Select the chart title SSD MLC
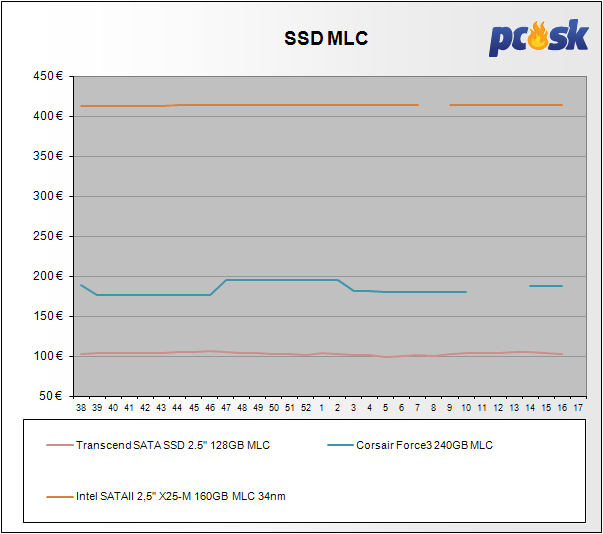Viewport: 603px width, 534px height. (326, 38)
